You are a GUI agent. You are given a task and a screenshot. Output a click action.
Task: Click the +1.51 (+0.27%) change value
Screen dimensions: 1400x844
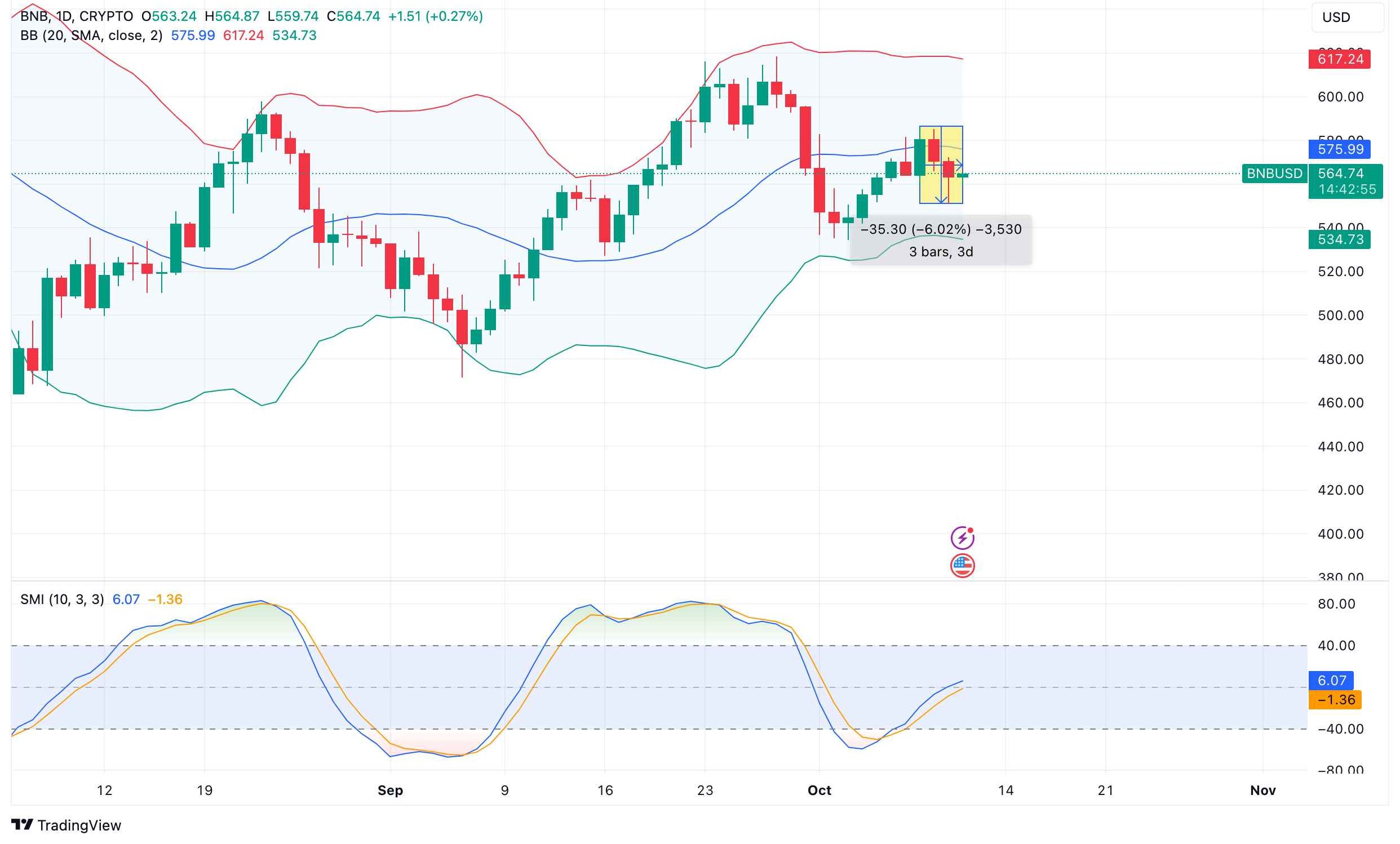[x=435, y=16]
